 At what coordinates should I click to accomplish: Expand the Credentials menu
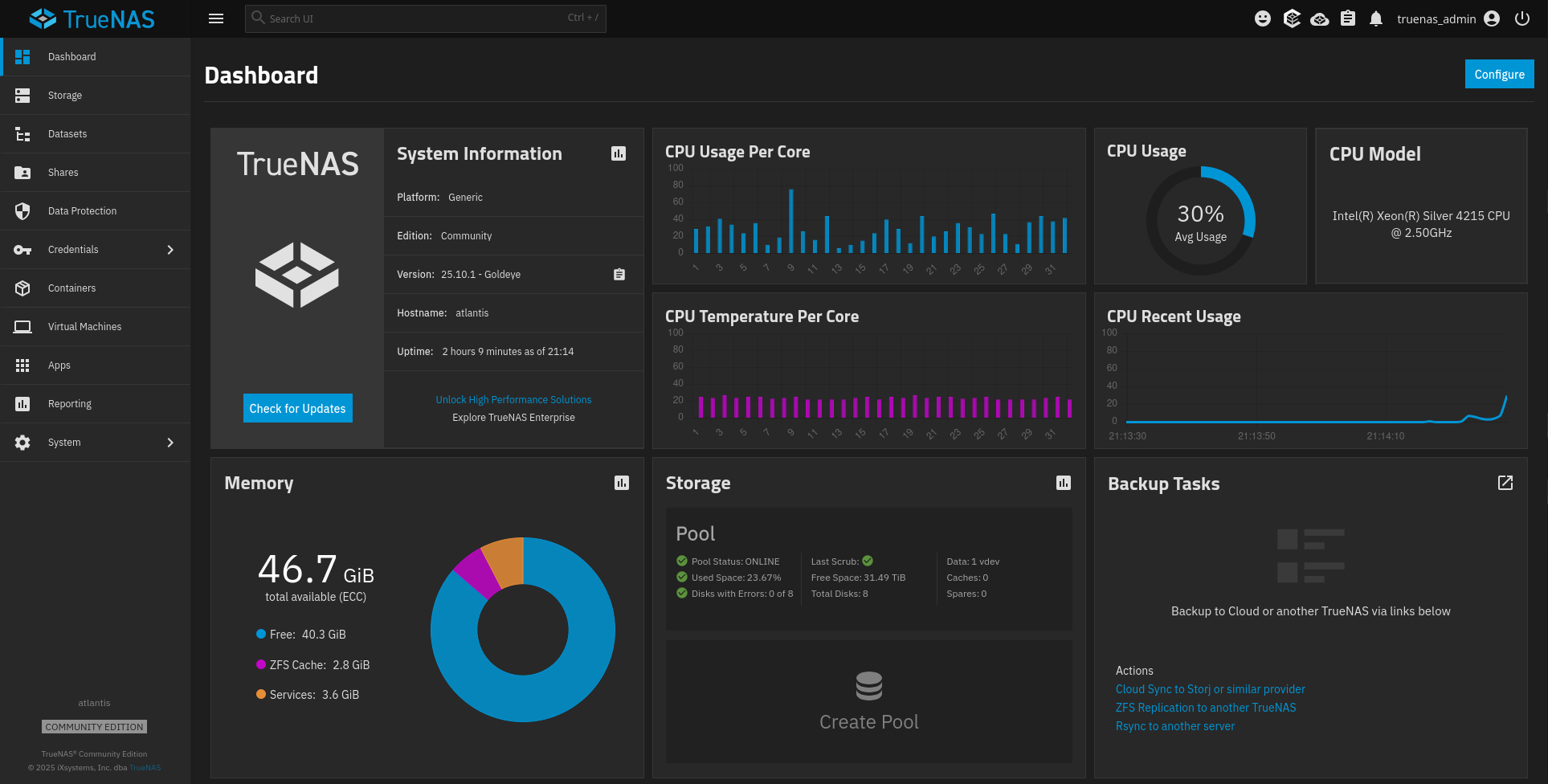74,249
